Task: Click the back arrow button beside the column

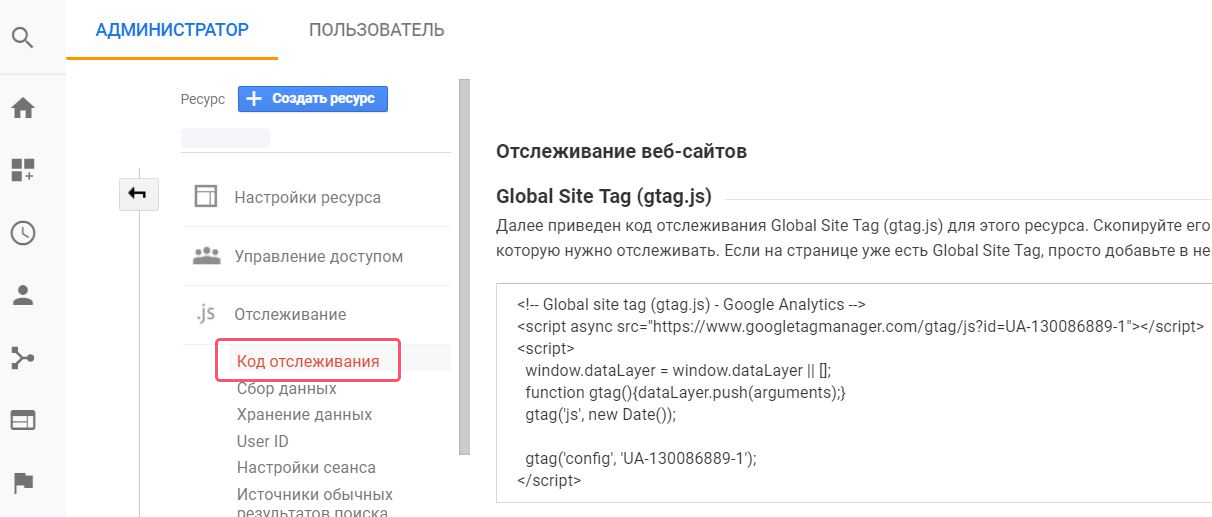Action: pos(138,194)
